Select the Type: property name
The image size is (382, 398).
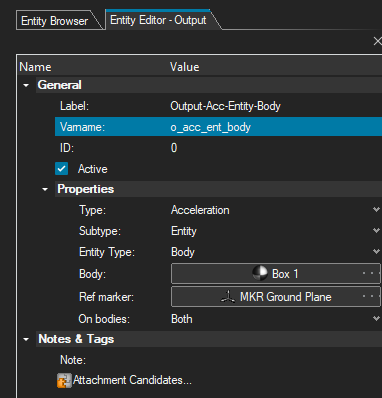click(x=92, y=210)
